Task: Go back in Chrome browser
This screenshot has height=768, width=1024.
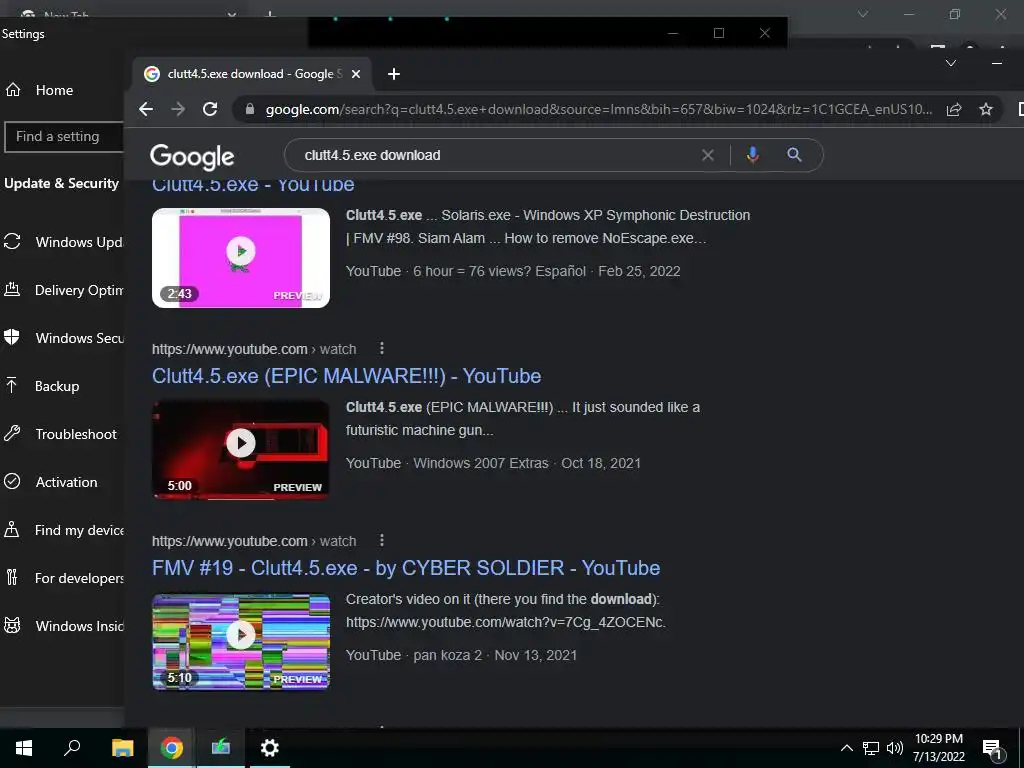Action: (146, 109)
